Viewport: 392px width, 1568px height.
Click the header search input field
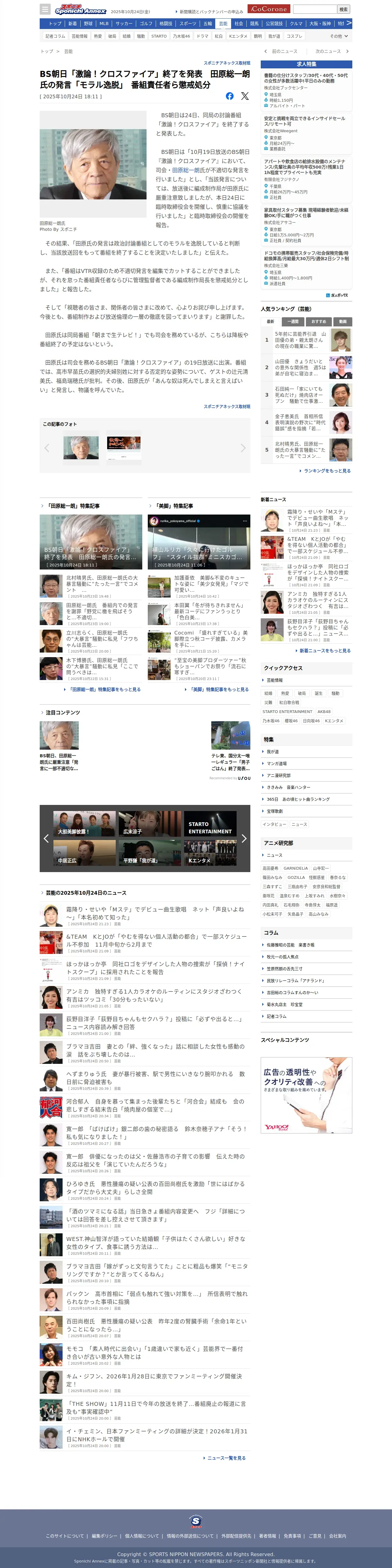click(x=315, y=9)
